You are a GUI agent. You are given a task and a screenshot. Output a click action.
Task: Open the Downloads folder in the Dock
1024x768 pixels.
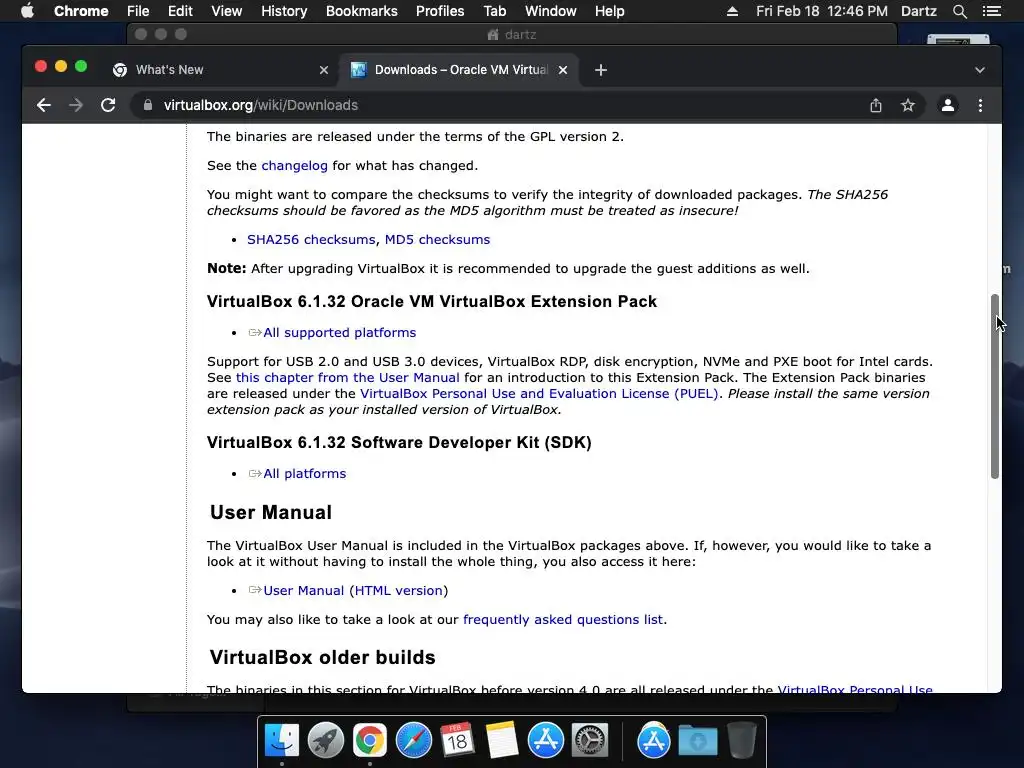[x=697, y=741]
